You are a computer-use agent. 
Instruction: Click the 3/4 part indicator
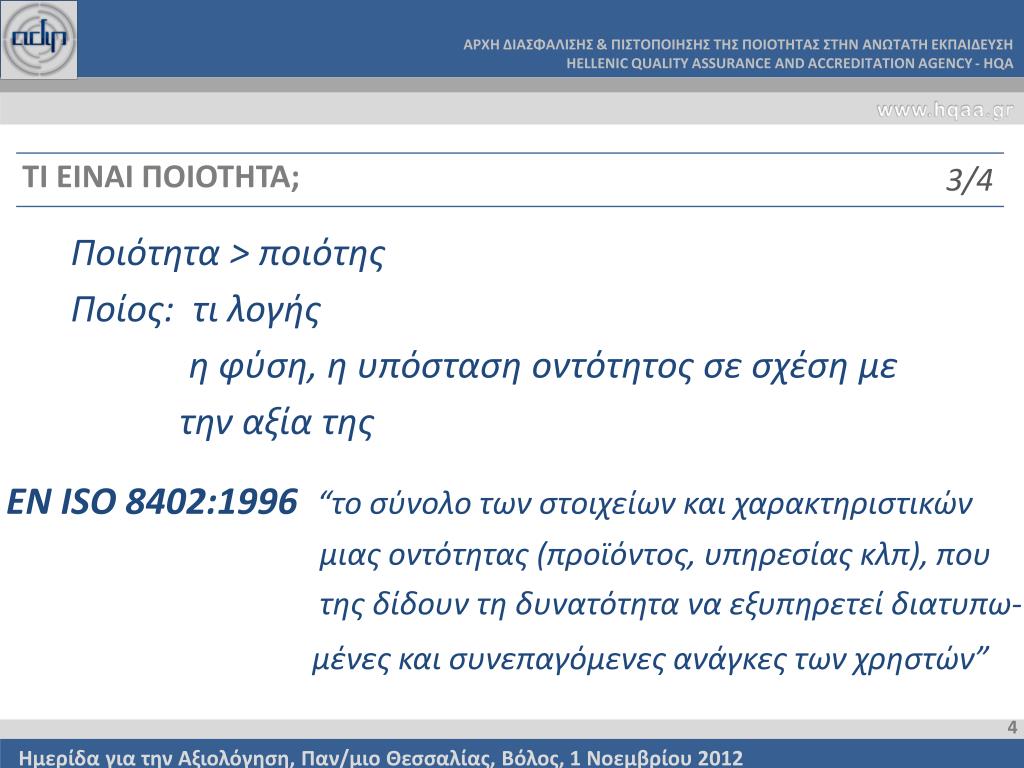coord(969,180)
